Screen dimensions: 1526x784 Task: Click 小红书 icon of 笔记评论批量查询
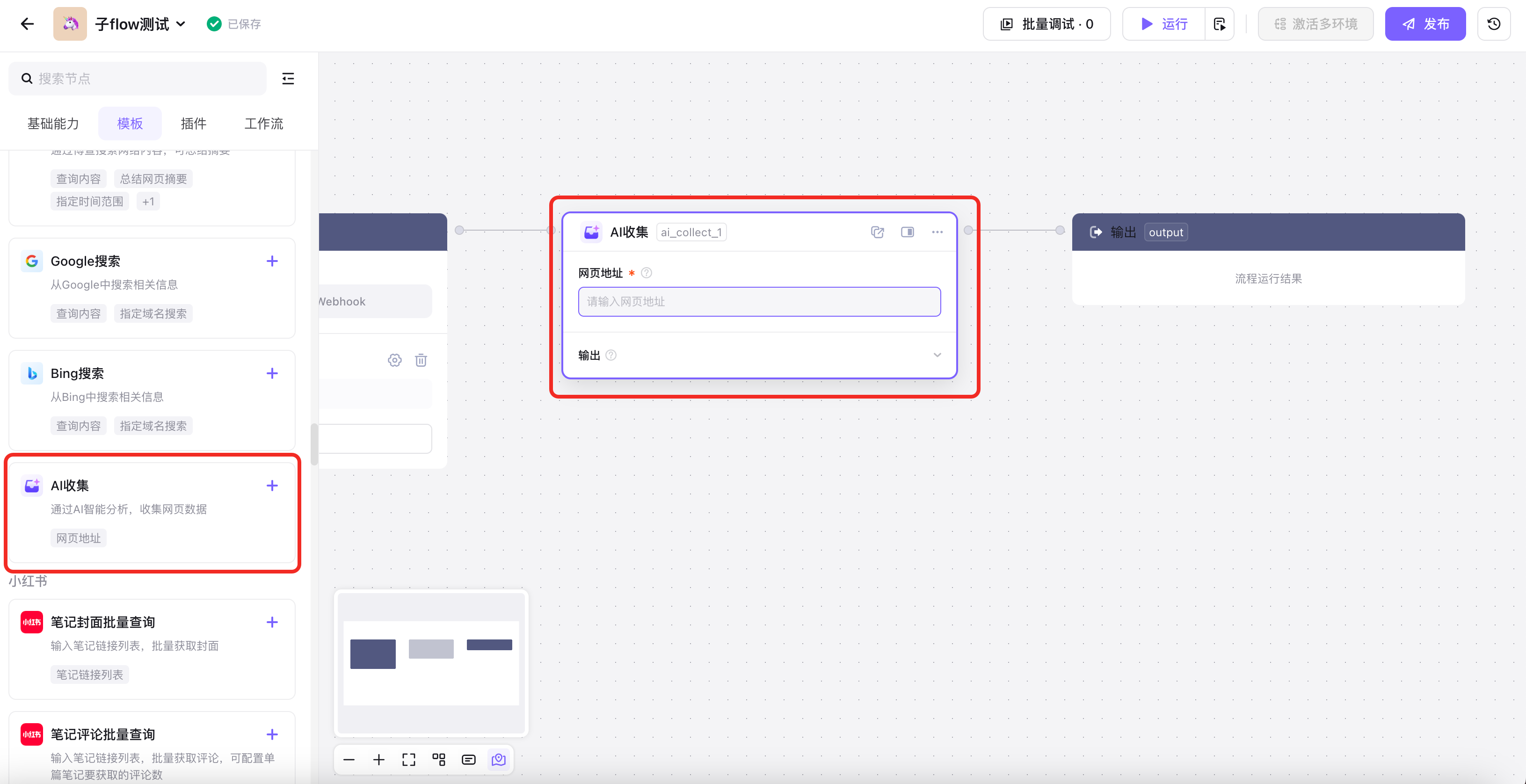tap(32, 734)
